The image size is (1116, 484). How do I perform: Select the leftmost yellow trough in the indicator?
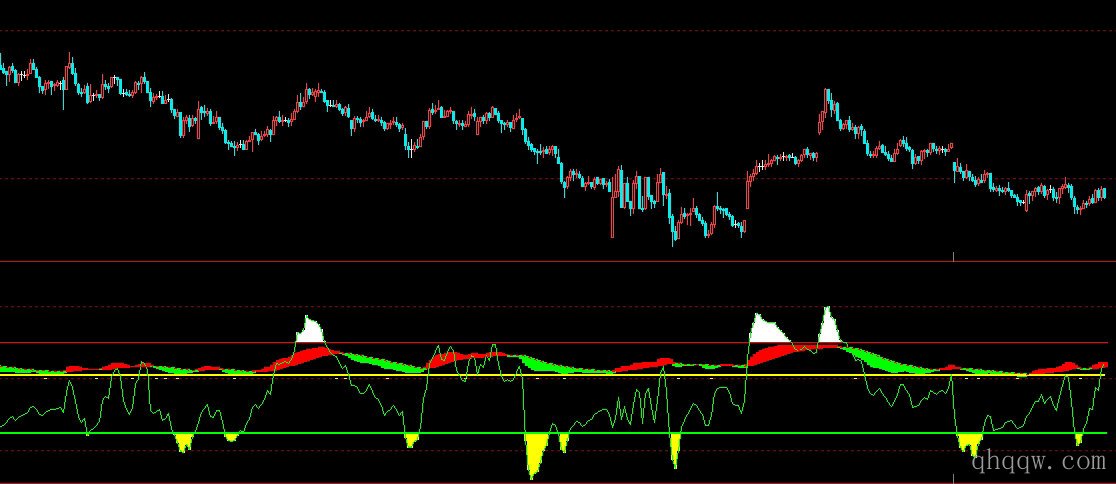coord(183,442)
